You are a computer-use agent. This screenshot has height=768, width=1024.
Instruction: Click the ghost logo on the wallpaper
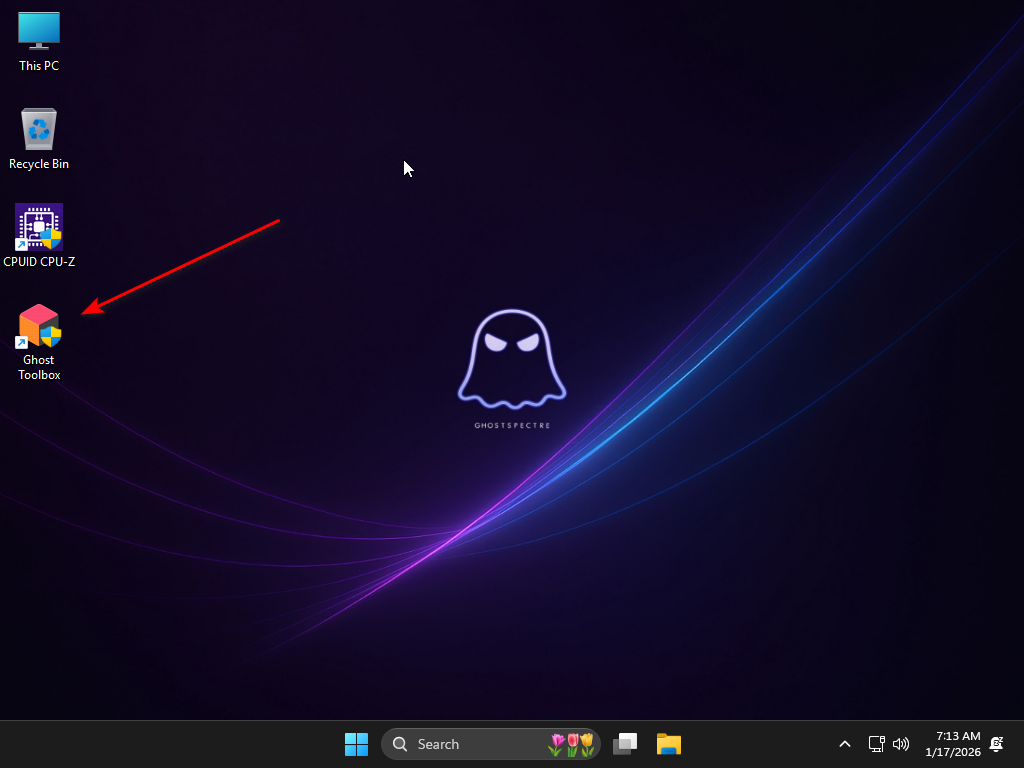click(x=512, y=360)
